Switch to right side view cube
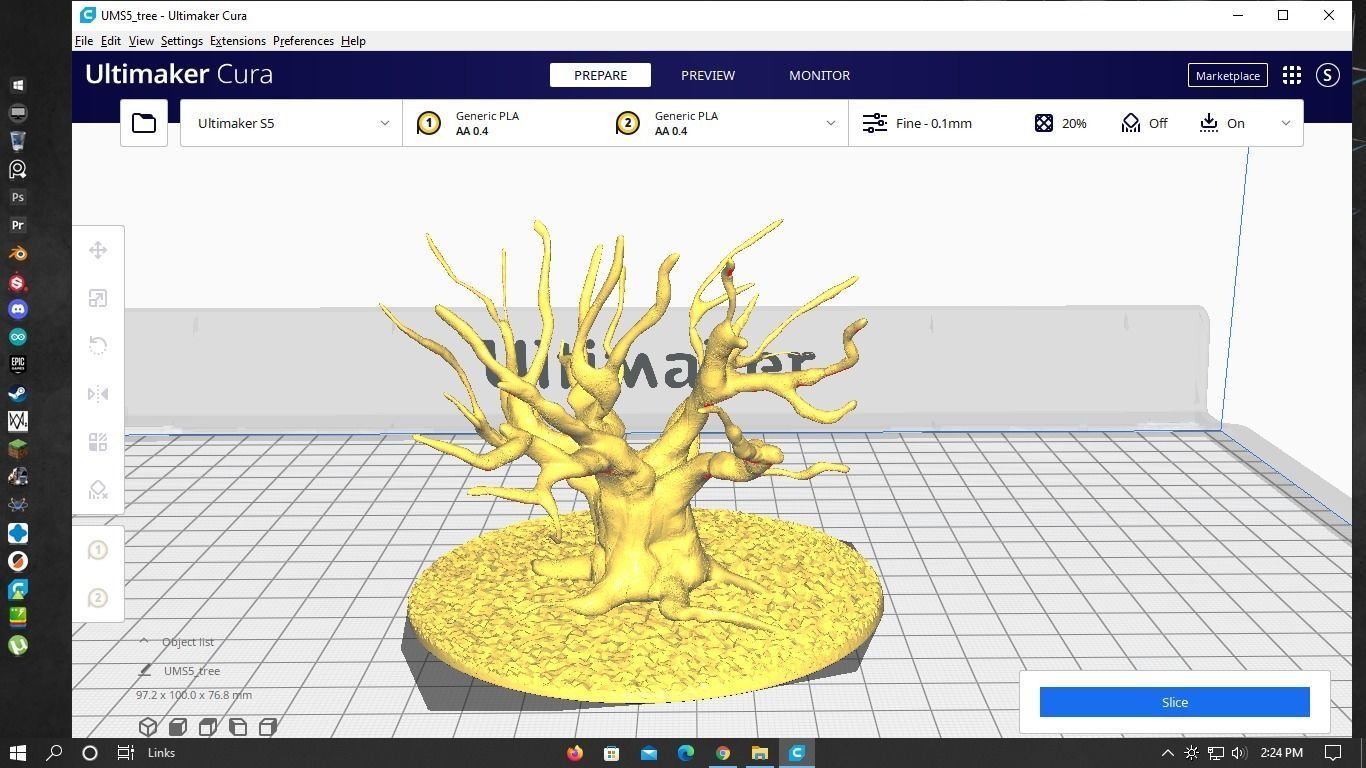Viewport: 1366px width, 768px height. pyautogui.click(x=268, y=727)
